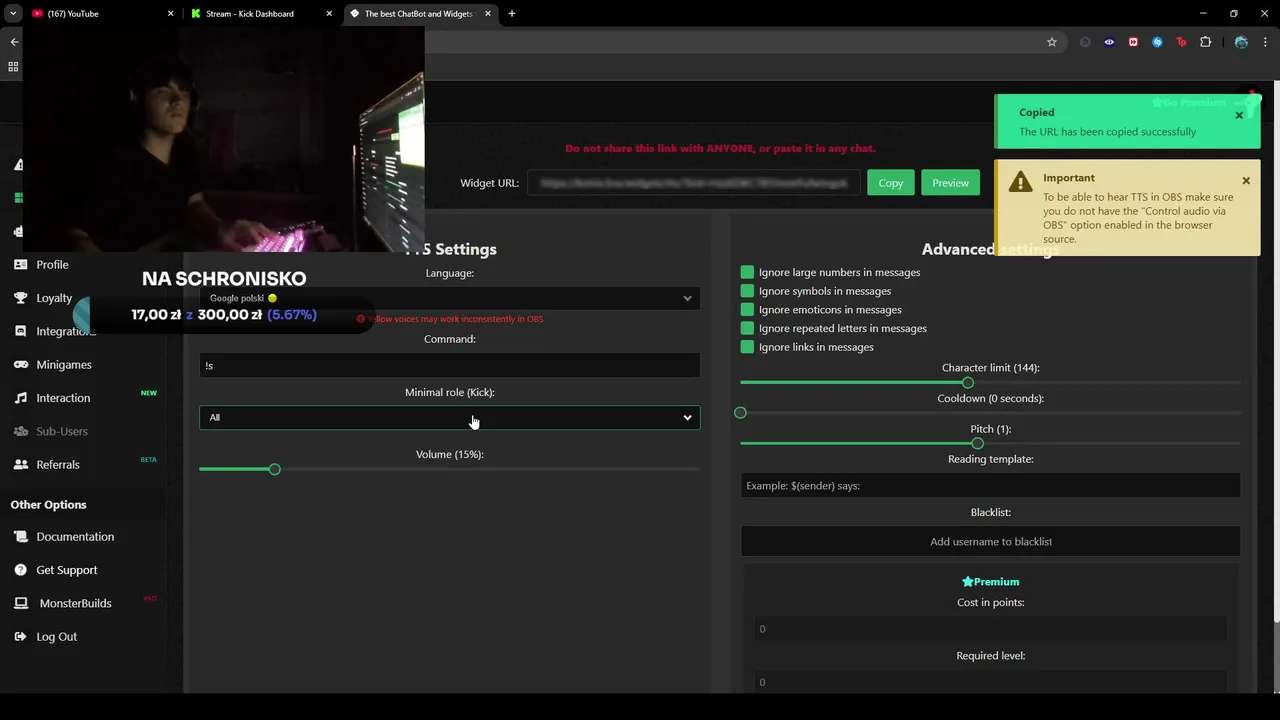The image size is (1280, 720).
Task: Open the Interaction music note icon
Action: [x=20, y=398]
